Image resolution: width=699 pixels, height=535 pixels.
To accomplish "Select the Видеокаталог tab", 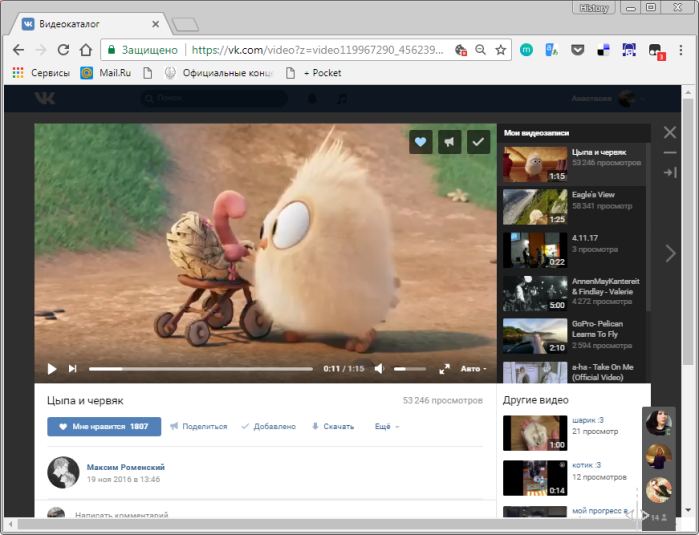I will [89, 24].
